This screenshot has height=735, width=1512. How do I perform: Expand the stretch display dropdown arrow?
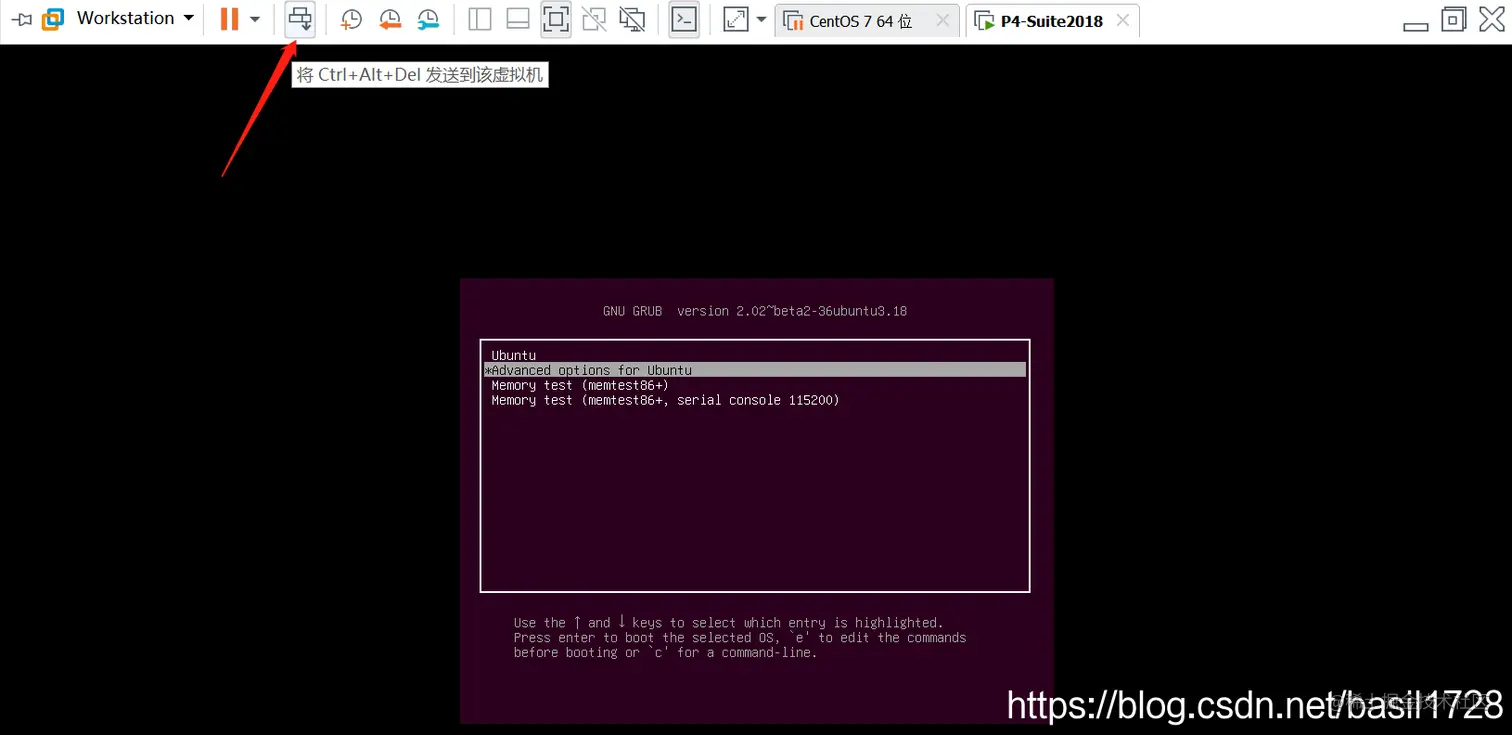click(762, 19)
